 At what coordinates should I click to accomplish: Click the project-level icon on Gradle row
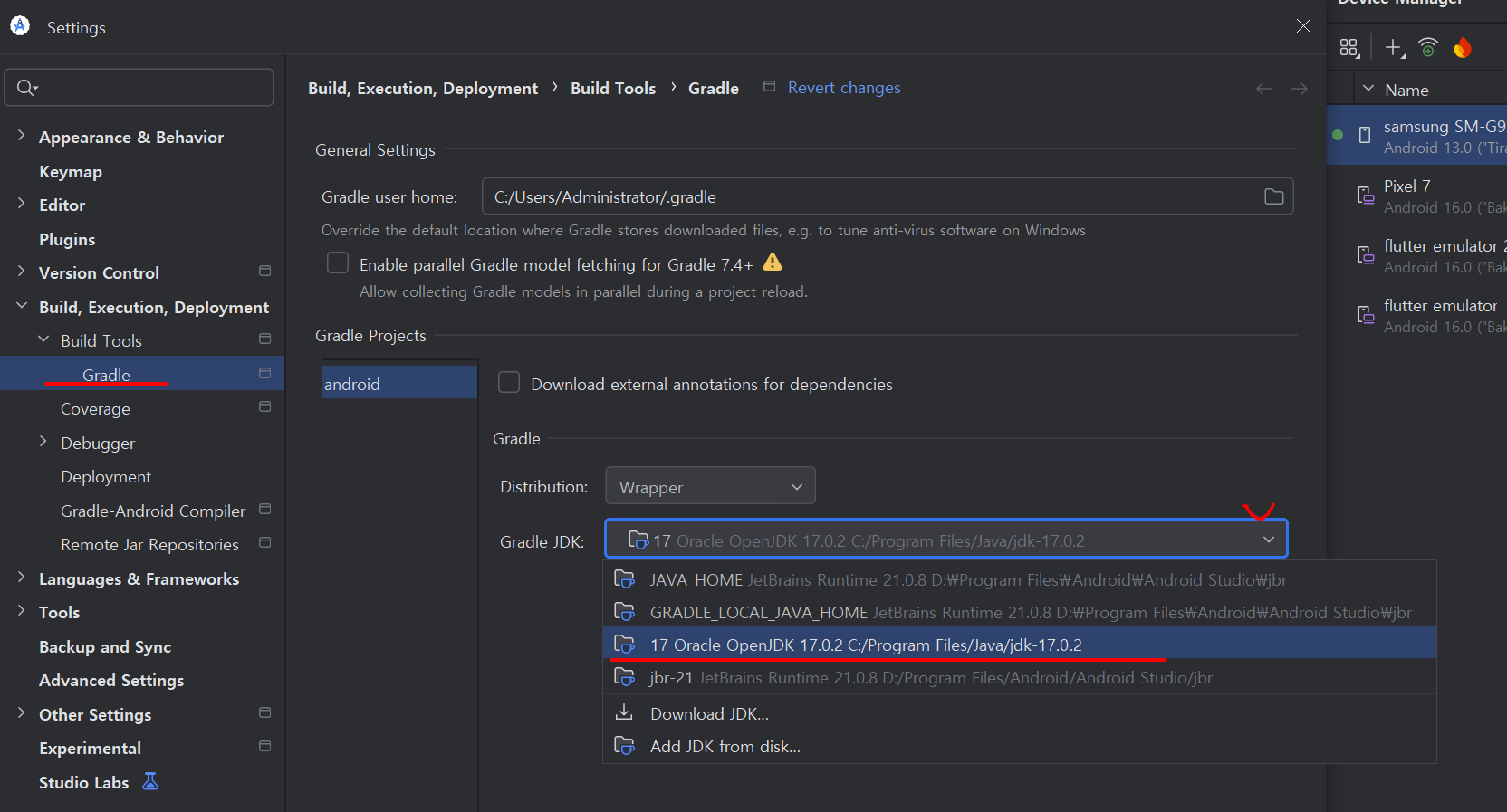click(x=264, y=373)
